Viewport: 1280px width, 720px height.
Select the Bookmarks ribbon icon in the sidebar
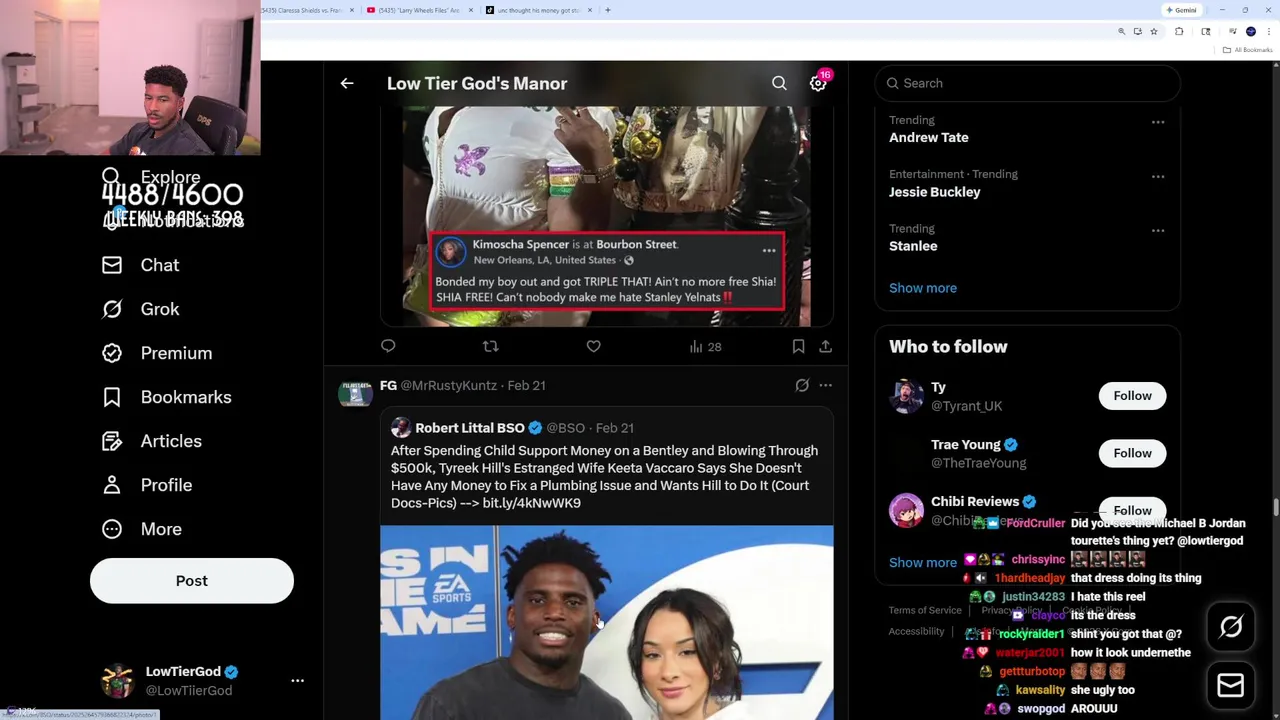[112, 397]
